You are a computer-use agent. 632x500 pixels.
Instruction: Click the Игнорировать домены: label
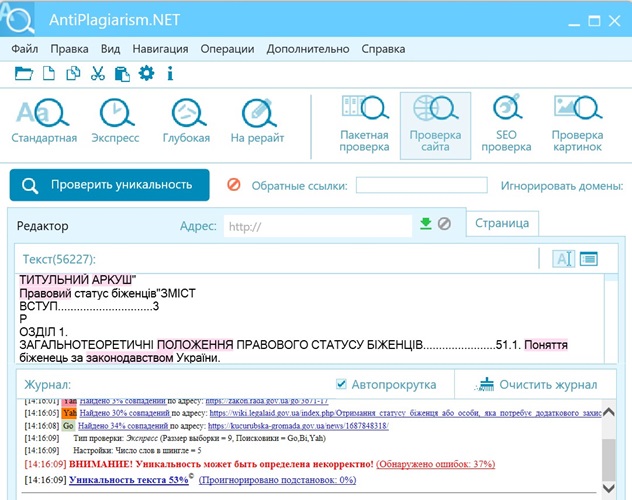click(562, 186)
